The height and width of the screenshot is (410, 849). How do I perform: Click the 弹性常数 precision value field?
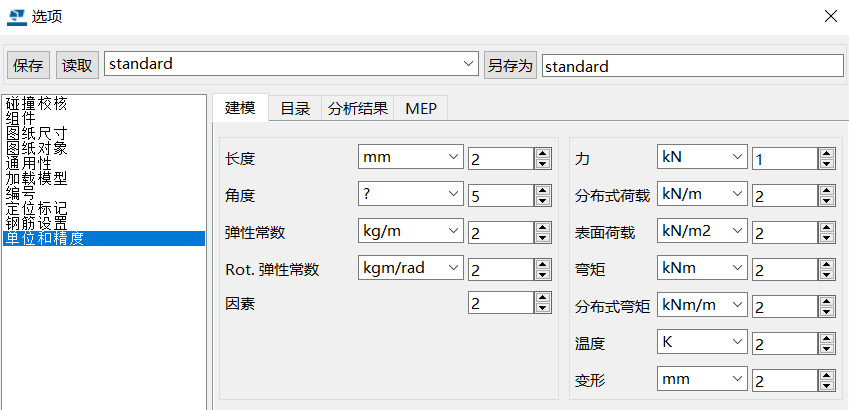click(x=501, y=232)
